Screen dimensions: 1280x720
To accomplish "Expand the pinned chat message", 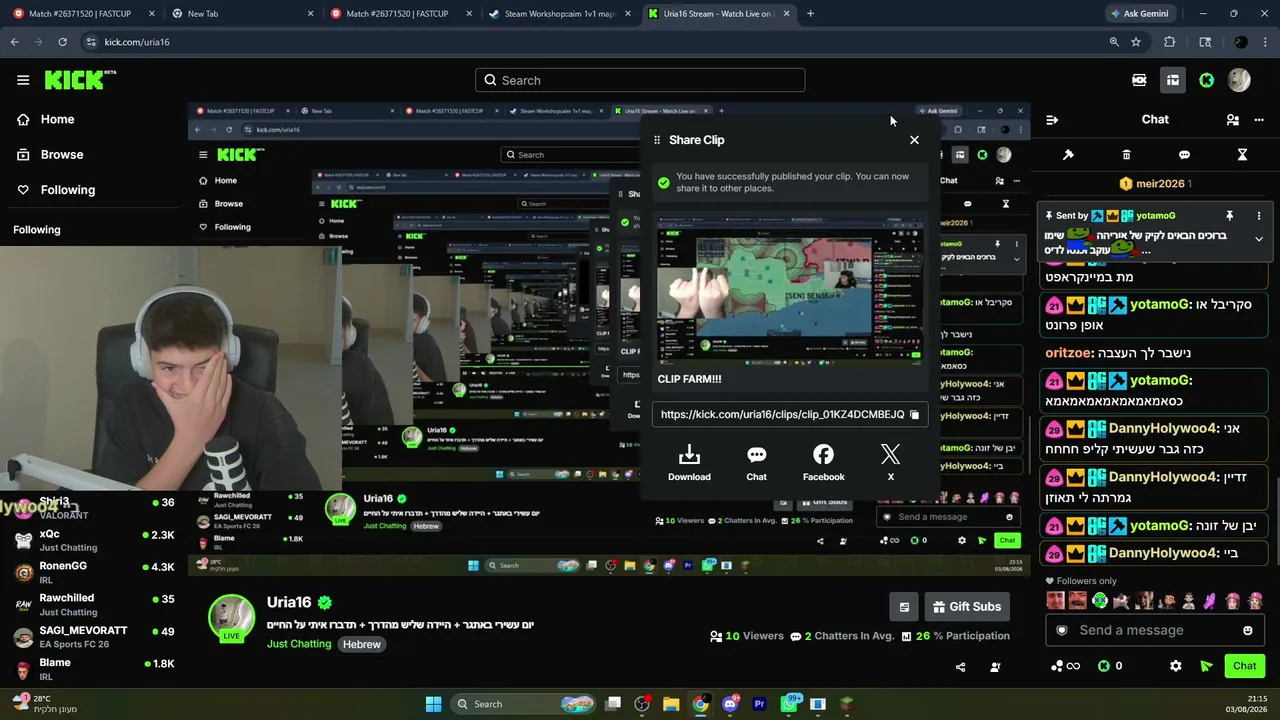I will coord(1259,239).
